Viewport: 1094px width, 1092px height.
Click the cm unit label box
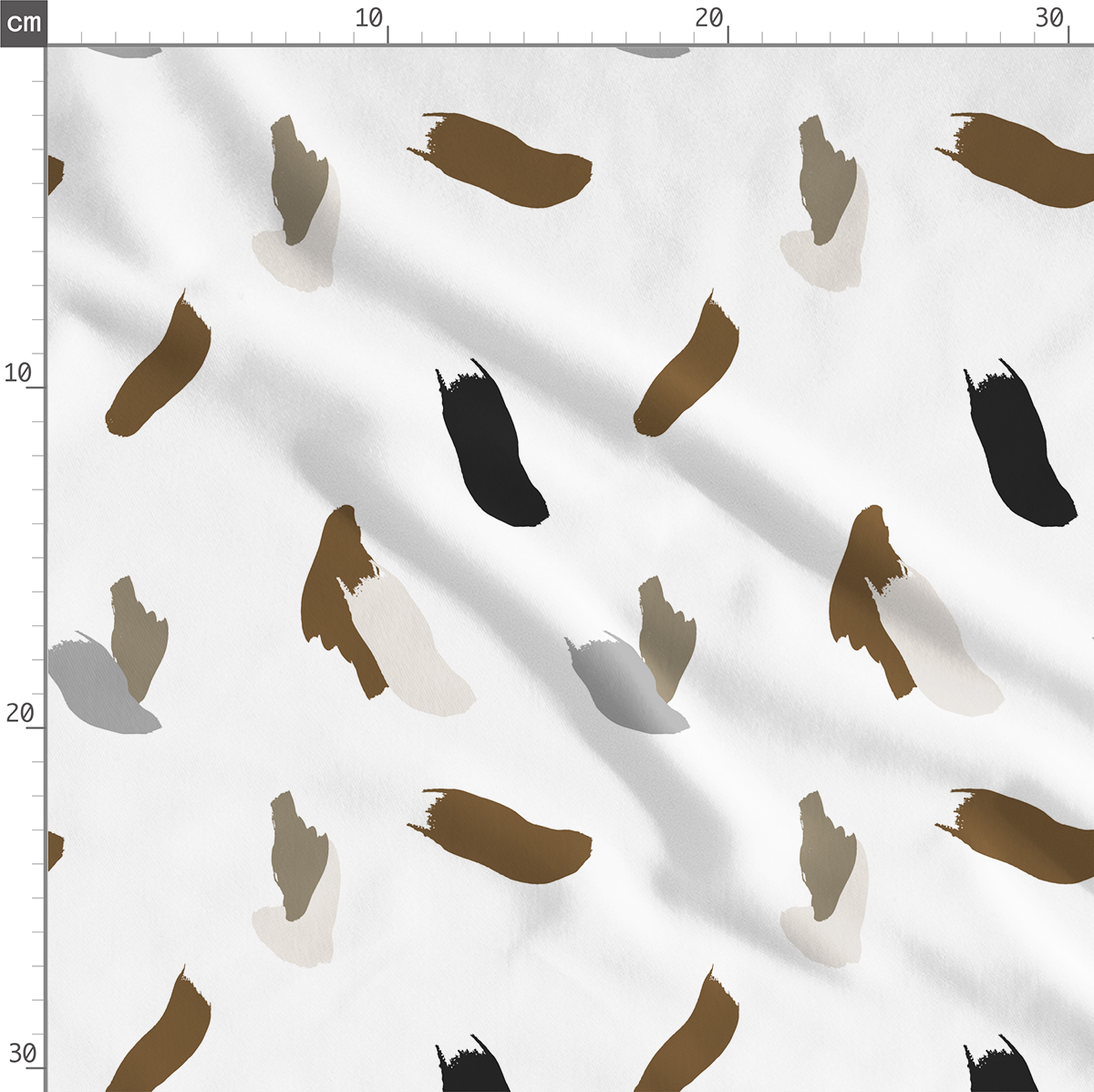click(23, 22)
